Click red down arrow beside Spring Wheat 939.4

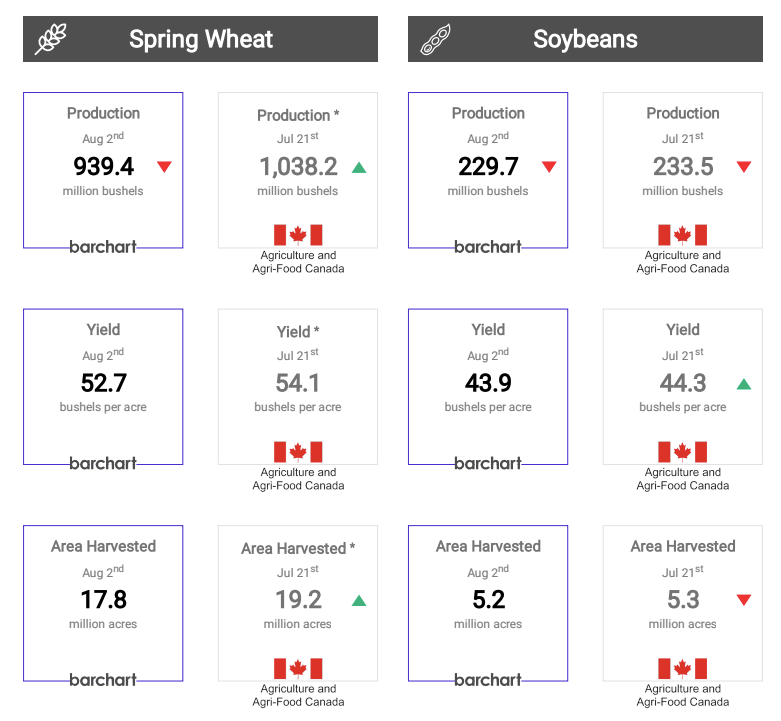tap(164, 166)
